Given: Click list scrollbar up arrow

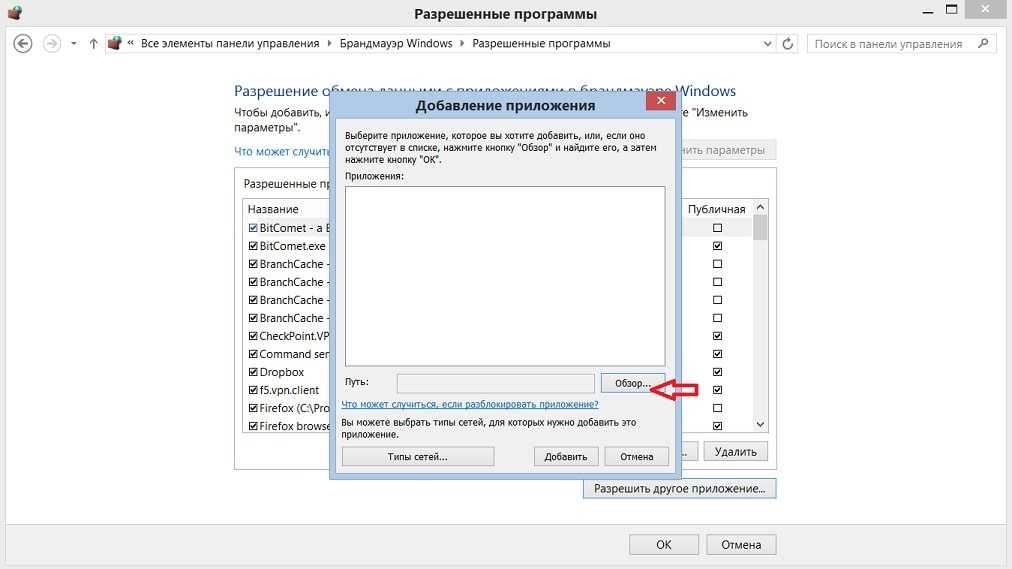Looking at the screenshot, I should pyautogui.click(x=760, y=207).
